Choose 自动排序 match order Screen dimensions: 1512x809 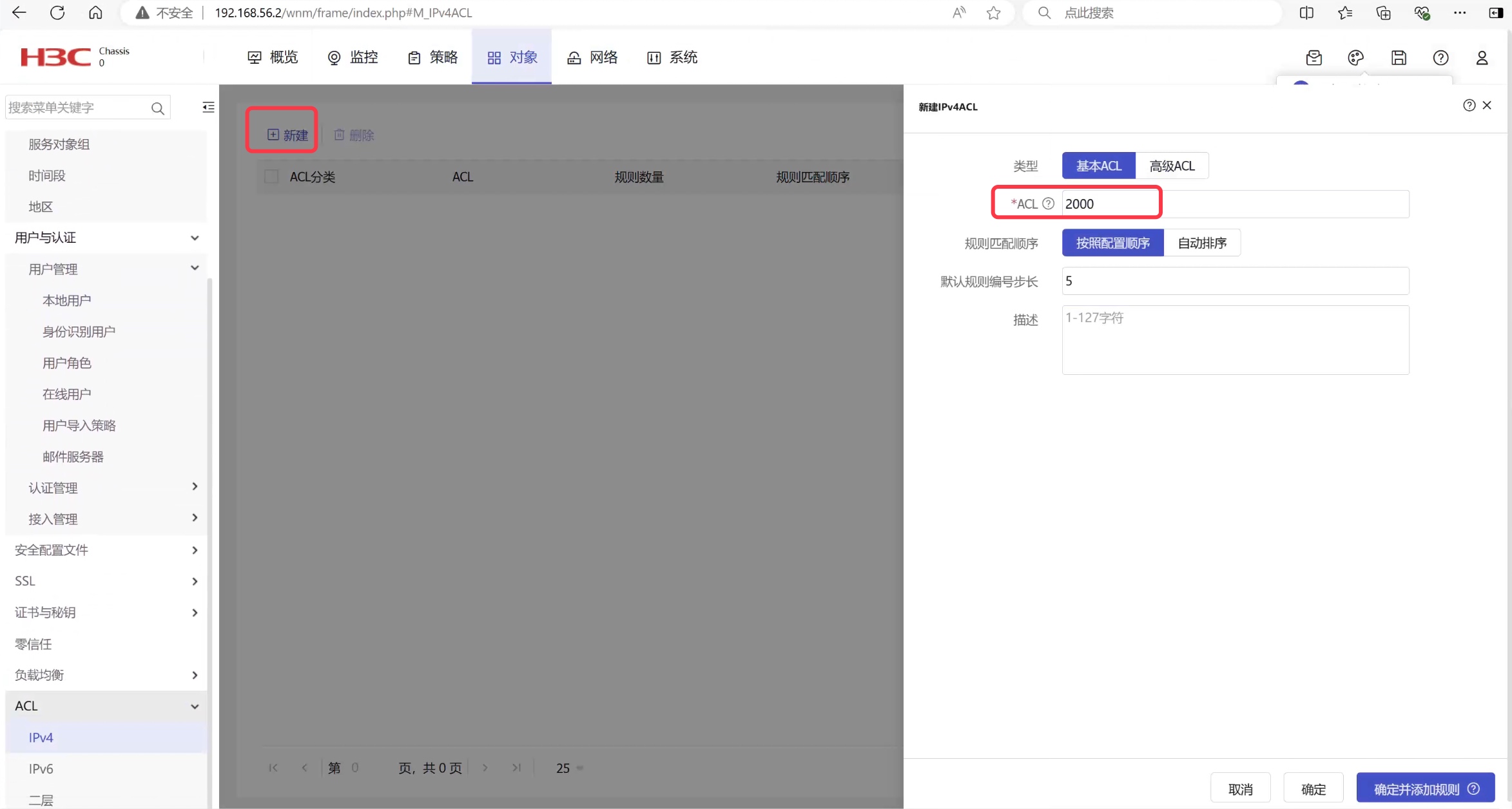(x=1202, y=243)
